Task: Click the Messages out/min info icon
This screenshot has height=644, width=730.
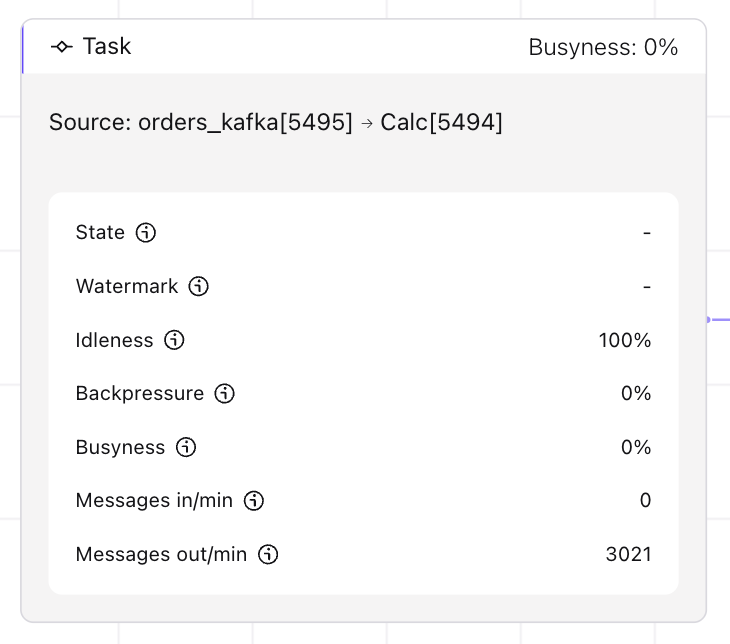Action: point(268,554)
